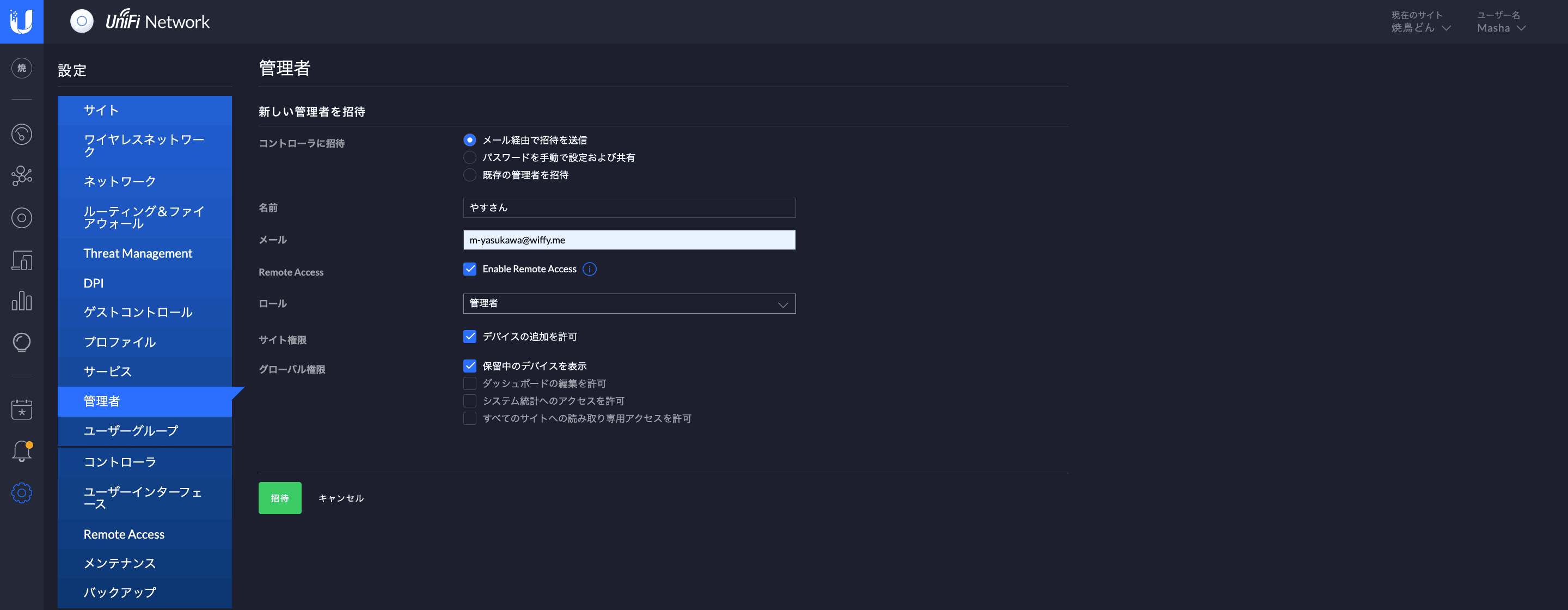Click the キャンセル cancel button
This screenshot has width=1568, height=610.
coord(341,498)
